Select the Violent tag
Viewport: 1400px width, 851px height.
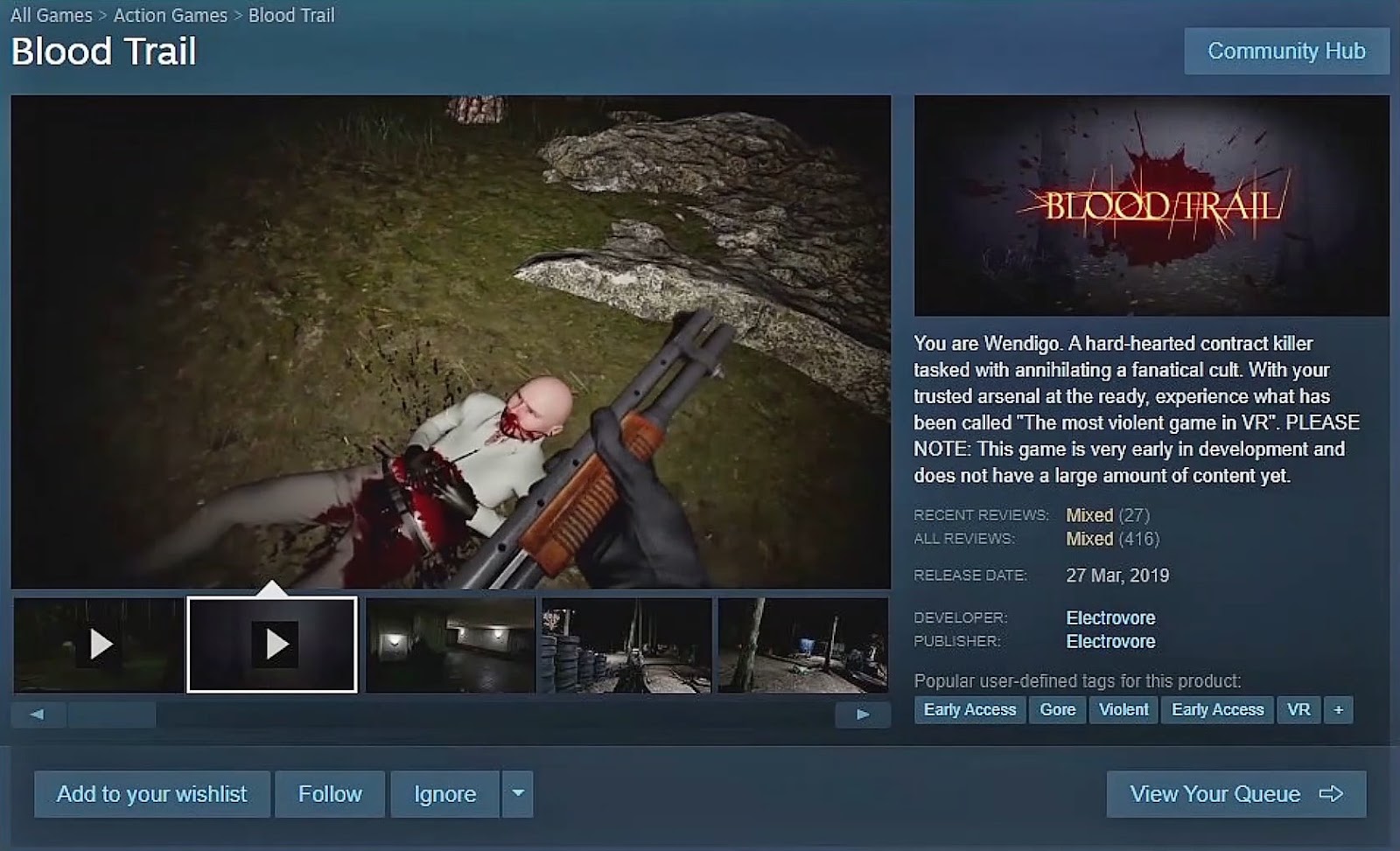pyautogui.click(x=1123, y=709)
